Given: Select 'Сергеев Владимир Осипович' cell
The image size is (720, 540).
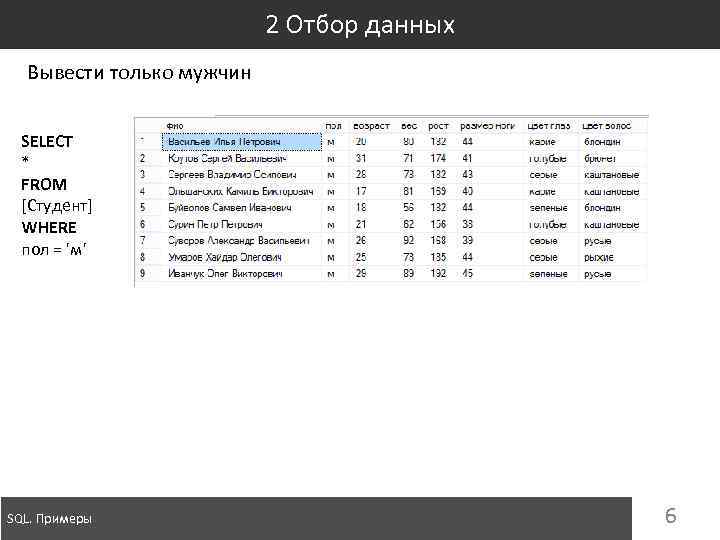Looking at the screenshot, I should pos(232,175).
